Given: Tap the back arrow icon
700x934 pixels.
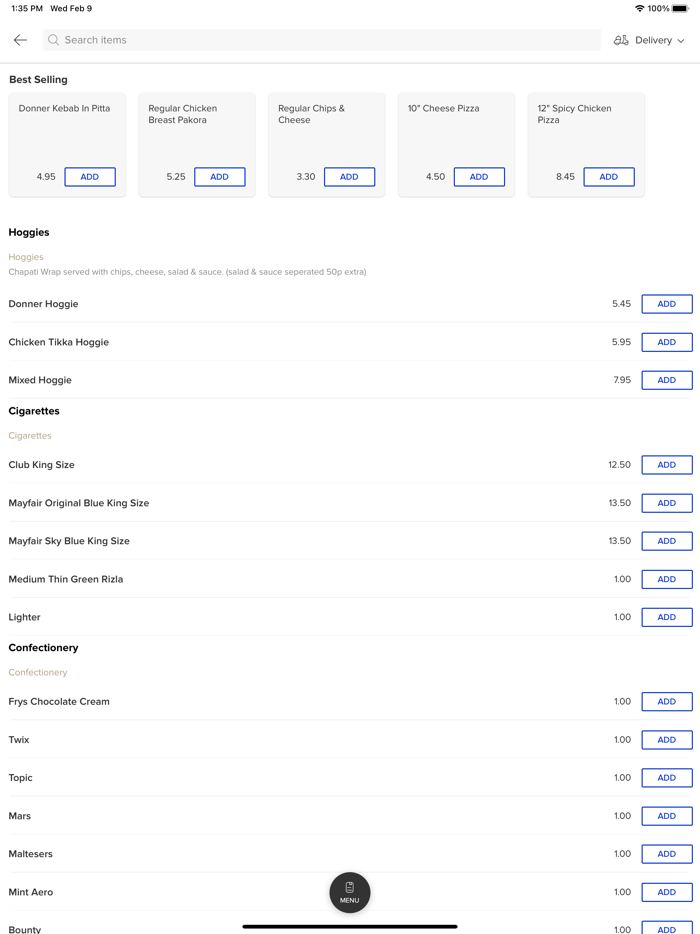Looking at the screenshot, I should tap(20, 40).
